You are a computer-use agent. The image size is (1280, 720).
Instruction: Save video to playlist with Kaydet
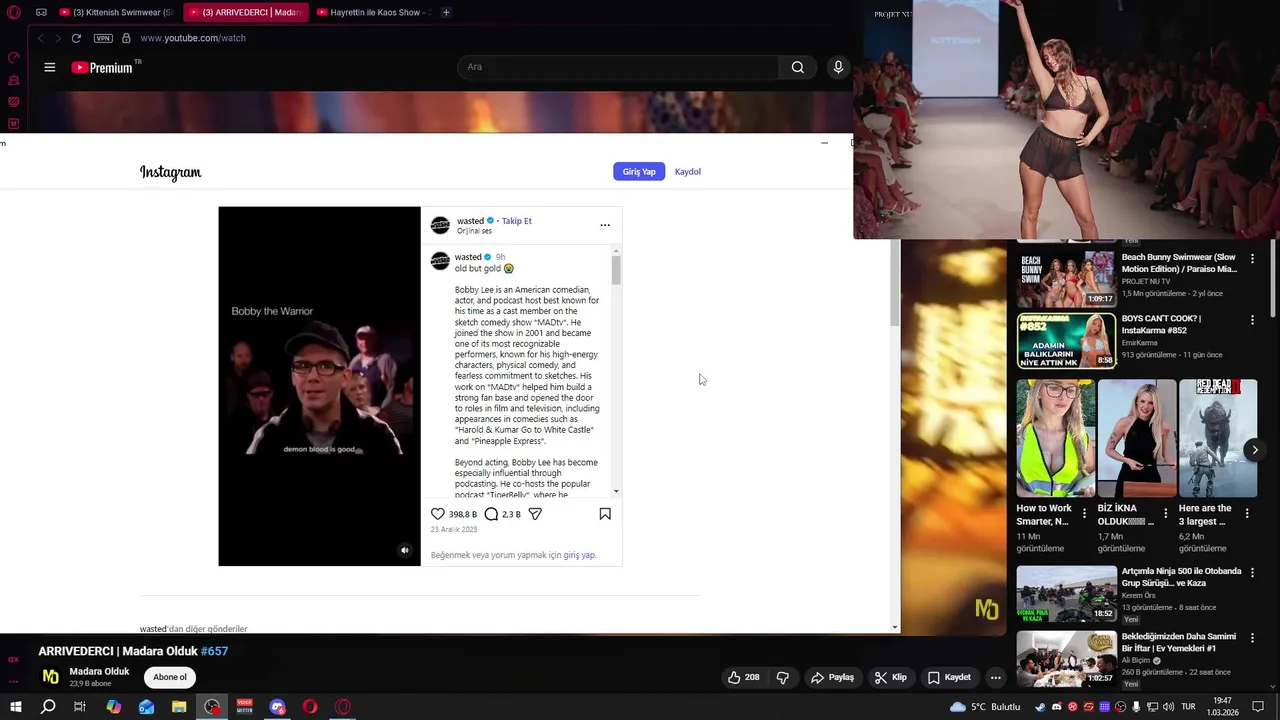[x=949, y=677]
